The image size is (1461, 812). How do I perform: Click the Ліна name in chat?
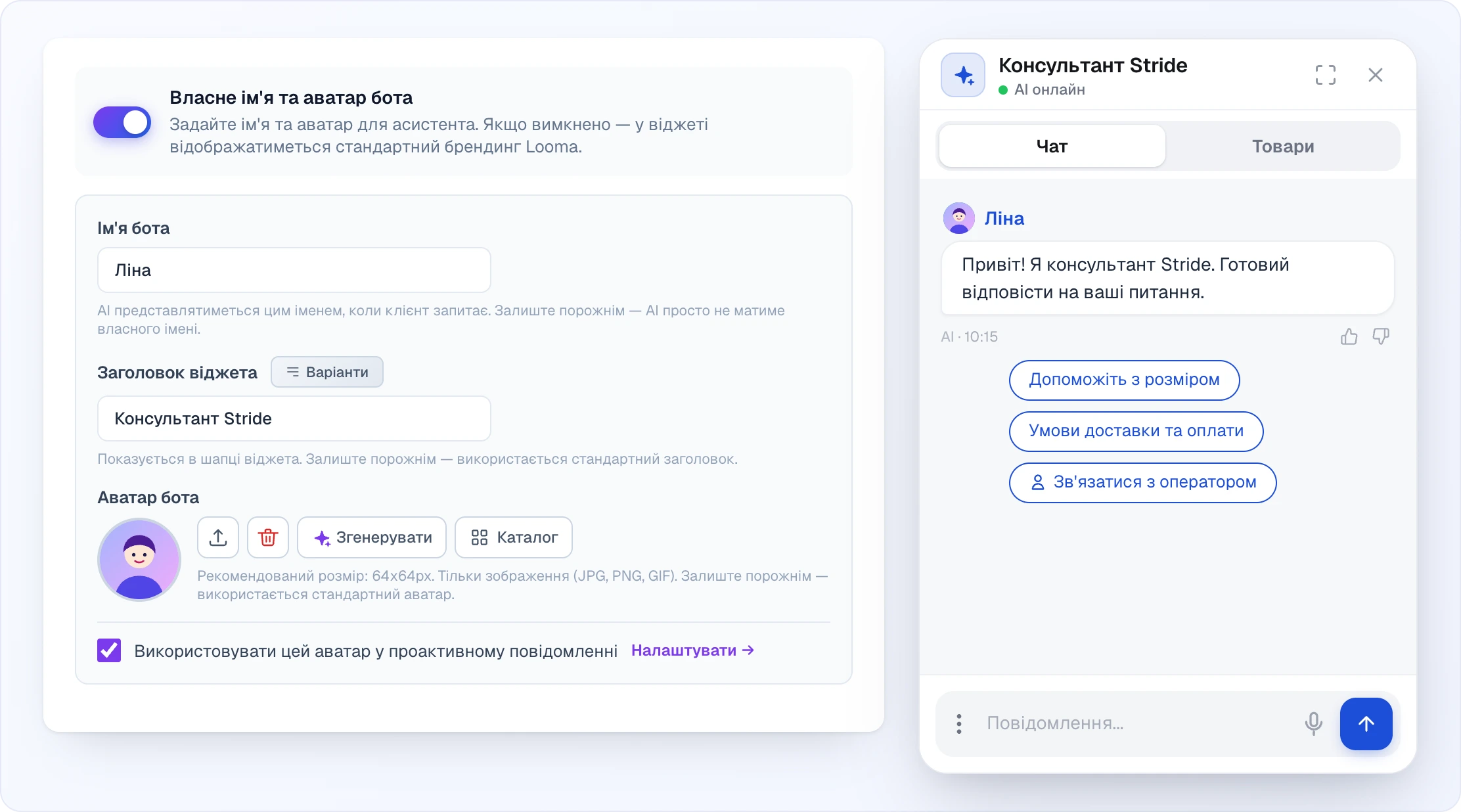[x=1004, y=218]
